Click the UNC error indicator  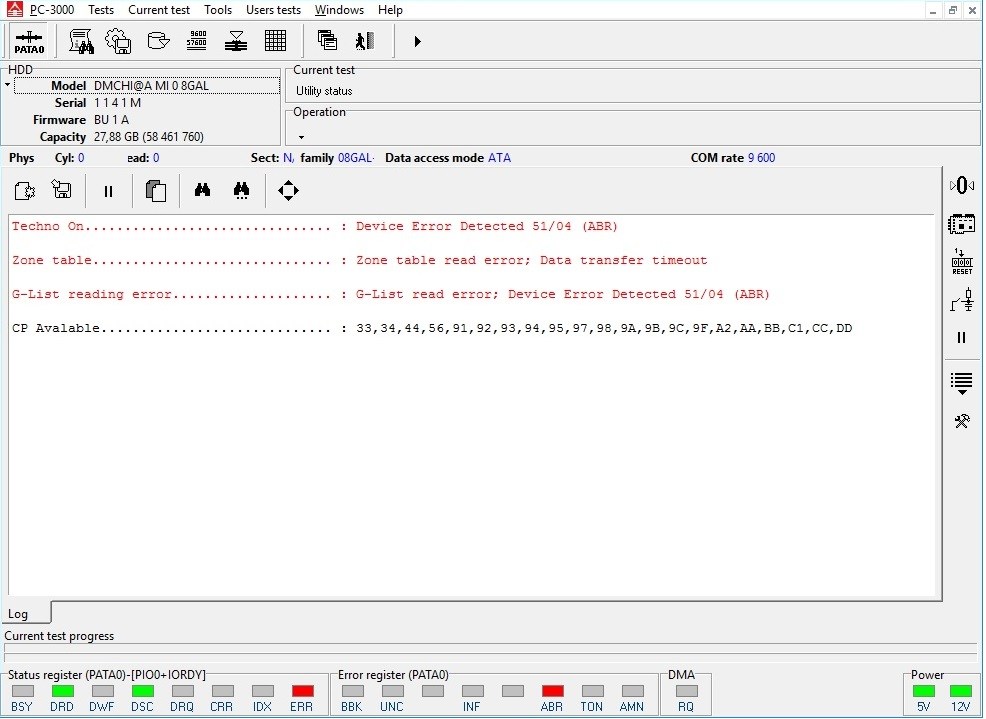coord(392,691)
